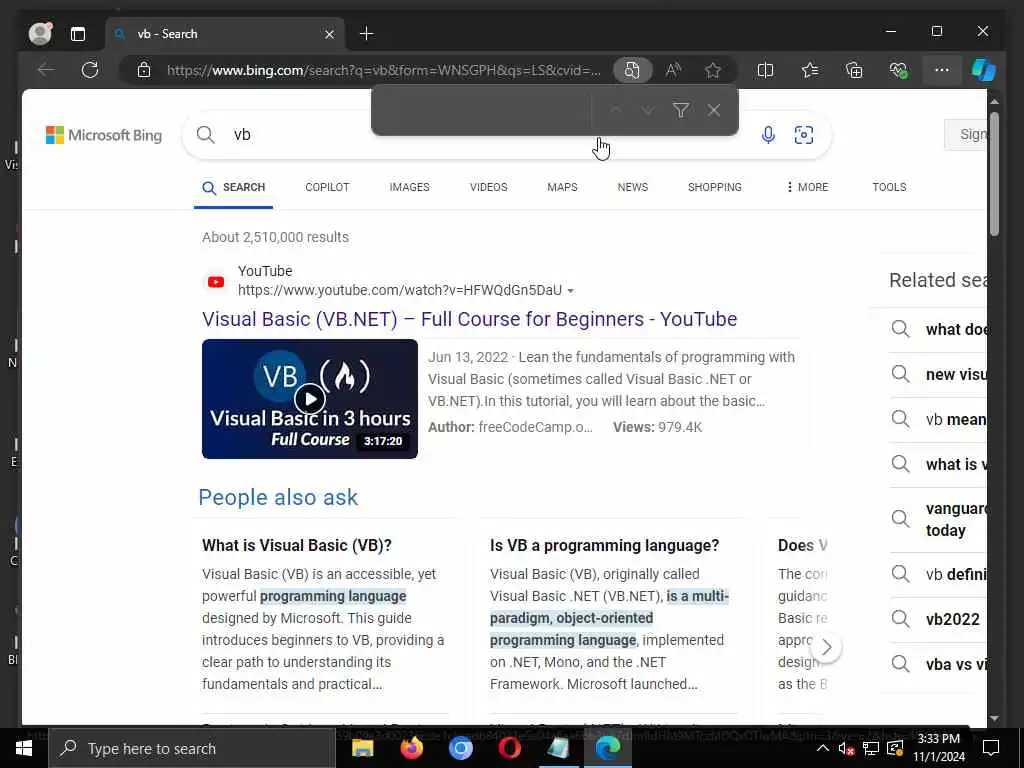Show next People also ask cards
Screen dimensions: 1024x768
[x=826, y=647]
